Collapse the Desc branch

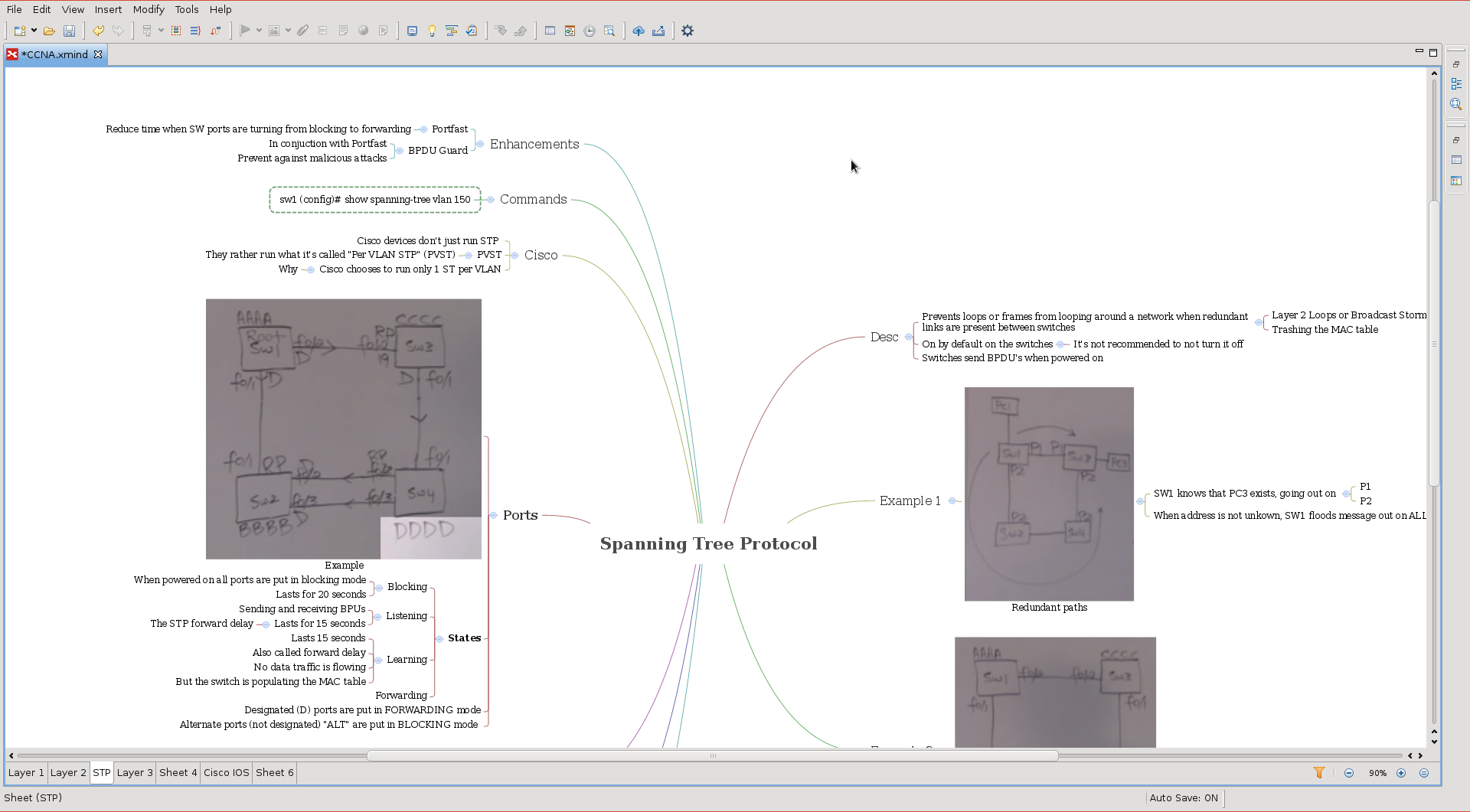click(x=909, y=337)
